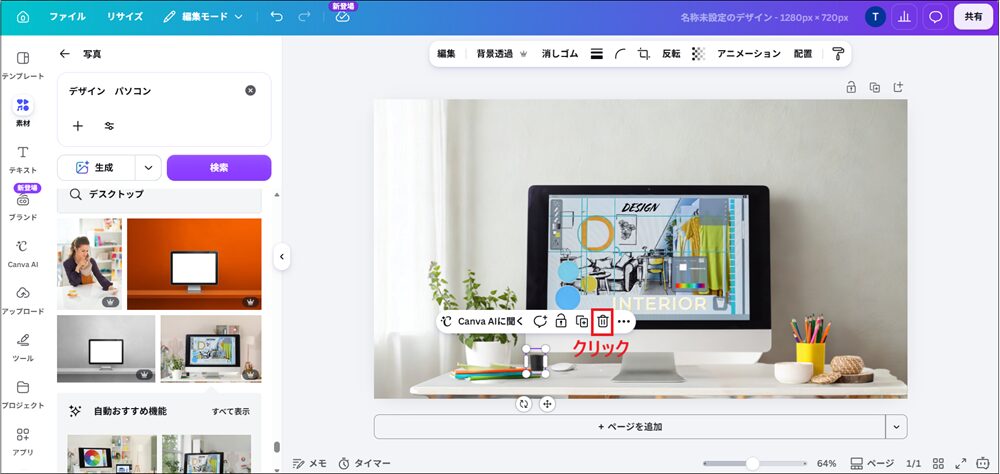
Task: Go to Canva home icon
Action: pos(23,17)
